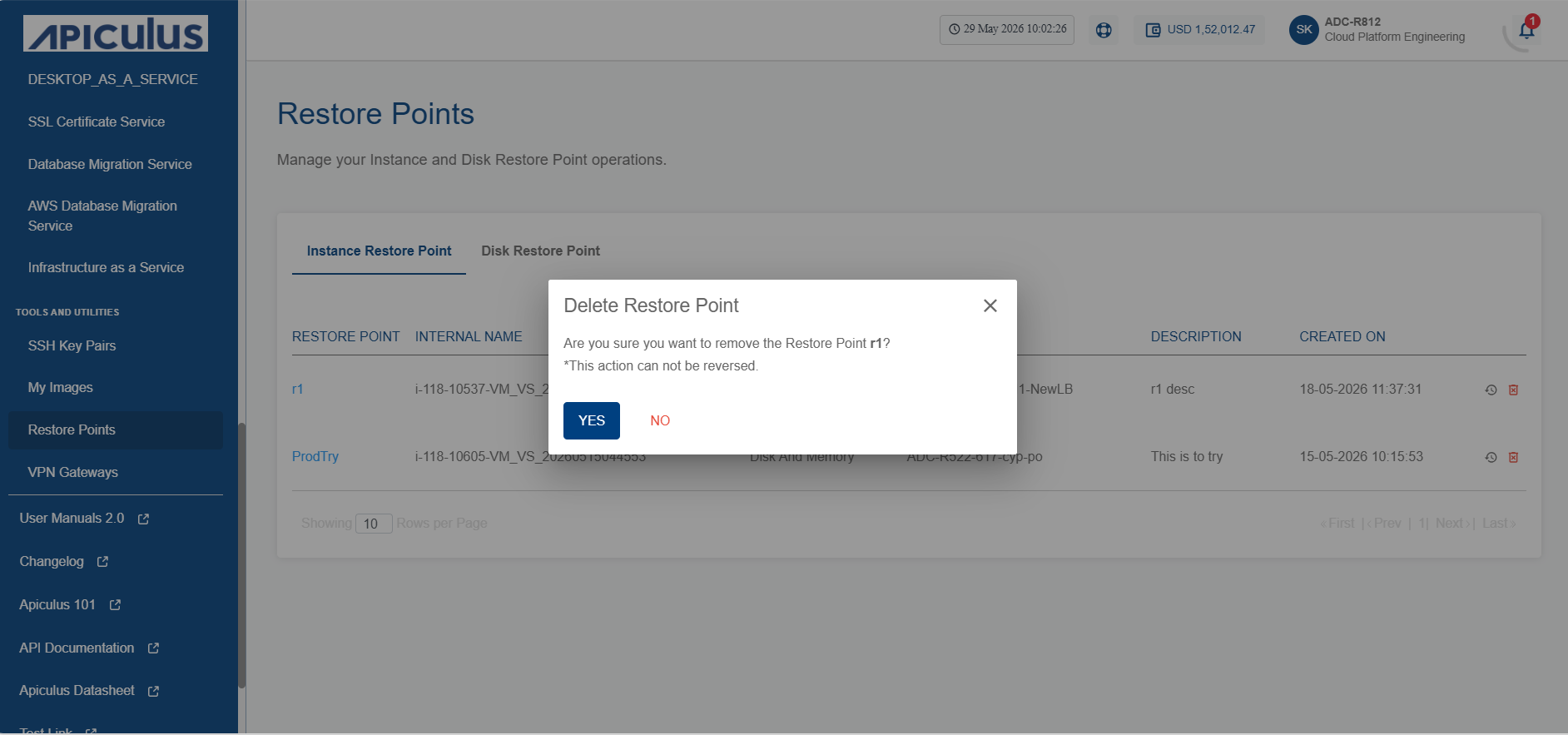Image resolution: width=1568 pixels, height=735 pixels.
Task: Open external link icon beside Apiculus Datasheet
Action: [x=153, y=691]
